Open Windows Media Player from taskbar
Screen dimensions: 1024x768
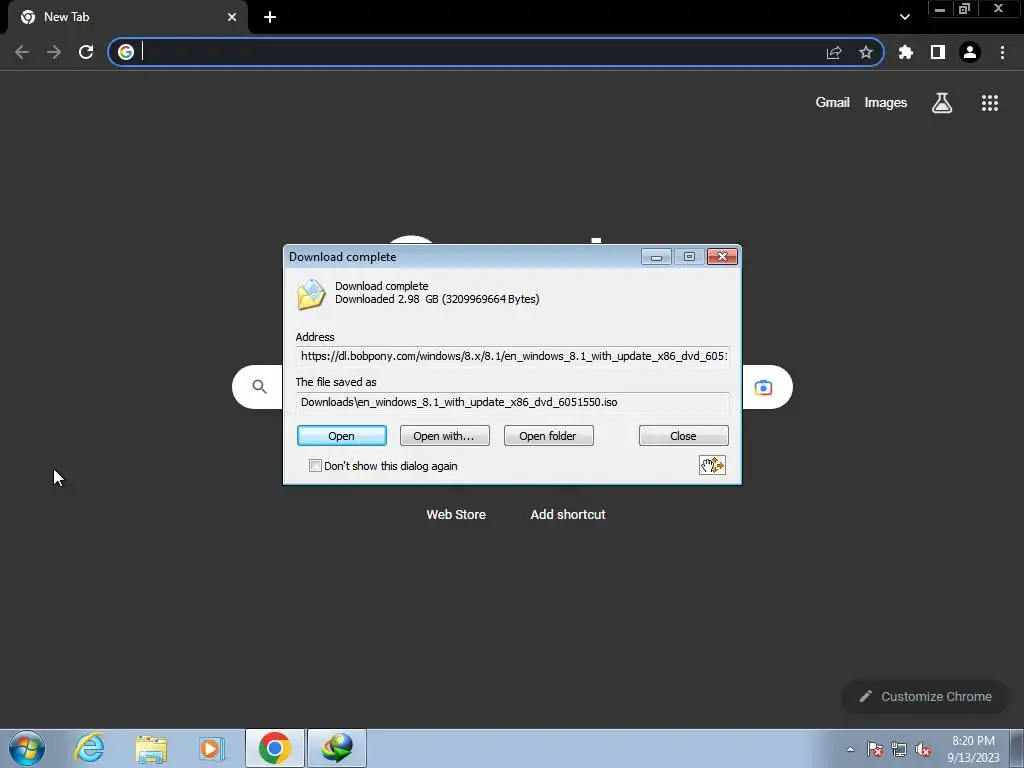[212, 748]
